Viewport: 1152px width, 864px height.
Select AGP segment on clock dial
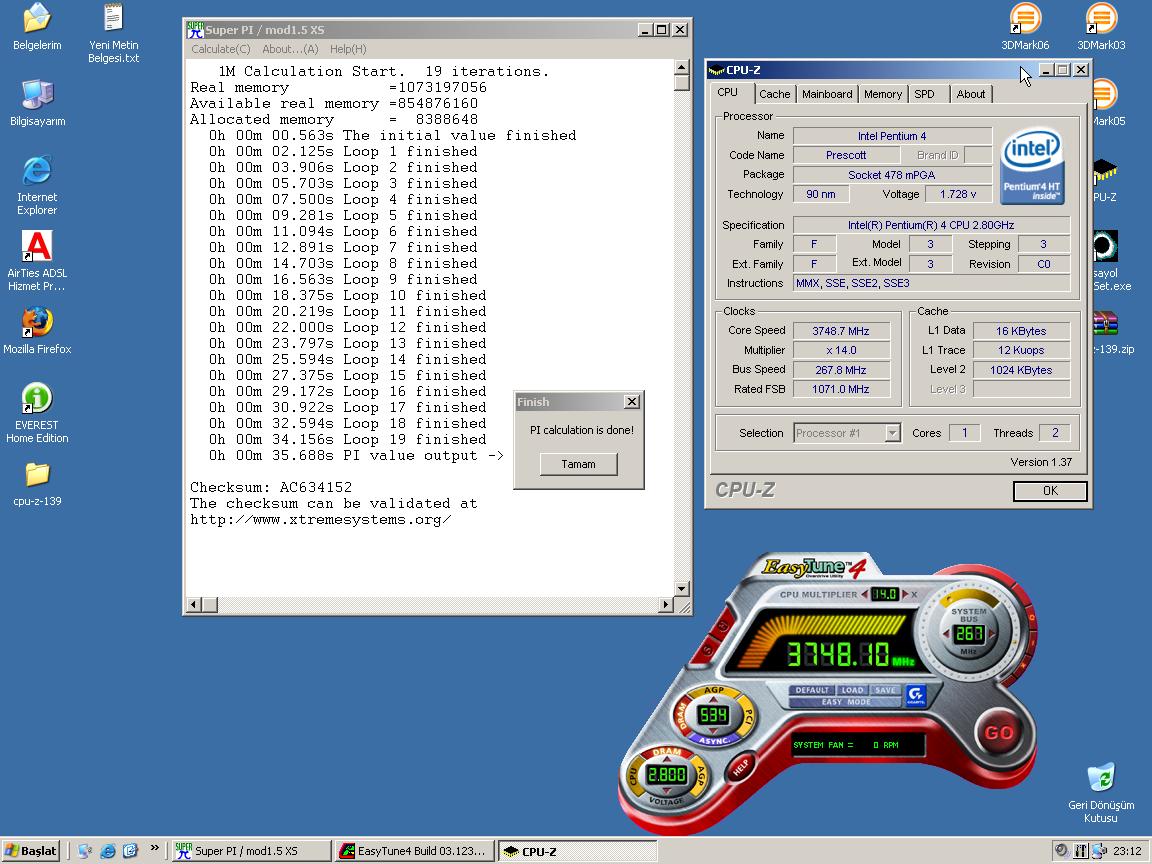714,691
